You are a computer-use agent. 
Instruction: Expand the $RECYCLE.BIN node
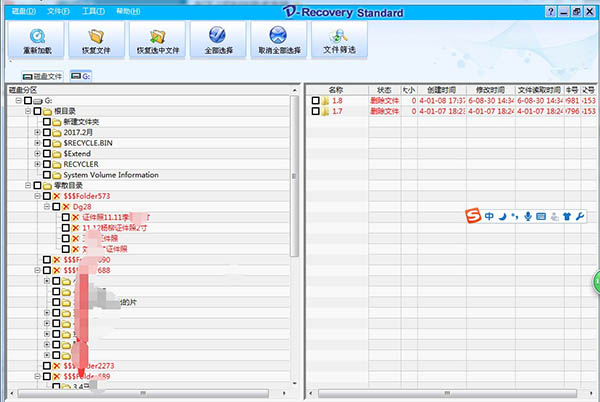(37, 143)
